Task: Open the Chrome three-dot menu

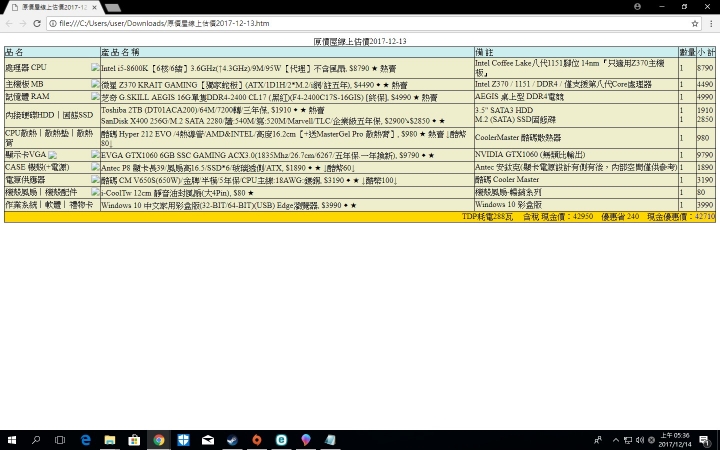Action: 711,23
